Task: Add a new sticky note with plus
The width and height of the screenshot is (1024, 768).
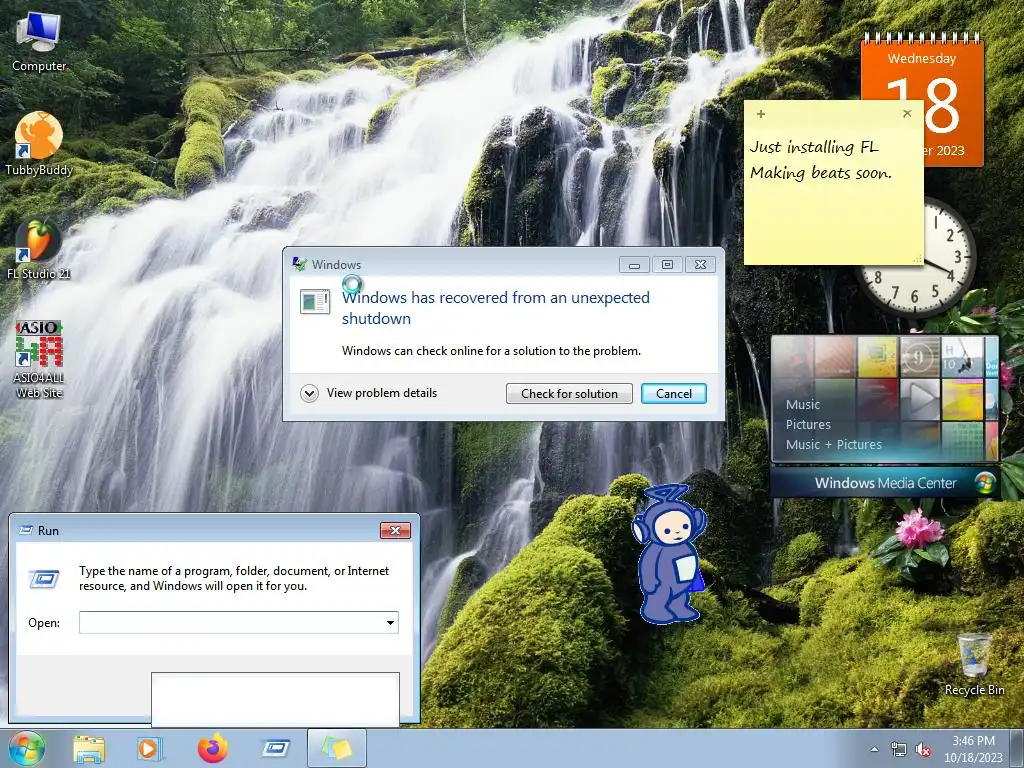Action: point(761,114)
